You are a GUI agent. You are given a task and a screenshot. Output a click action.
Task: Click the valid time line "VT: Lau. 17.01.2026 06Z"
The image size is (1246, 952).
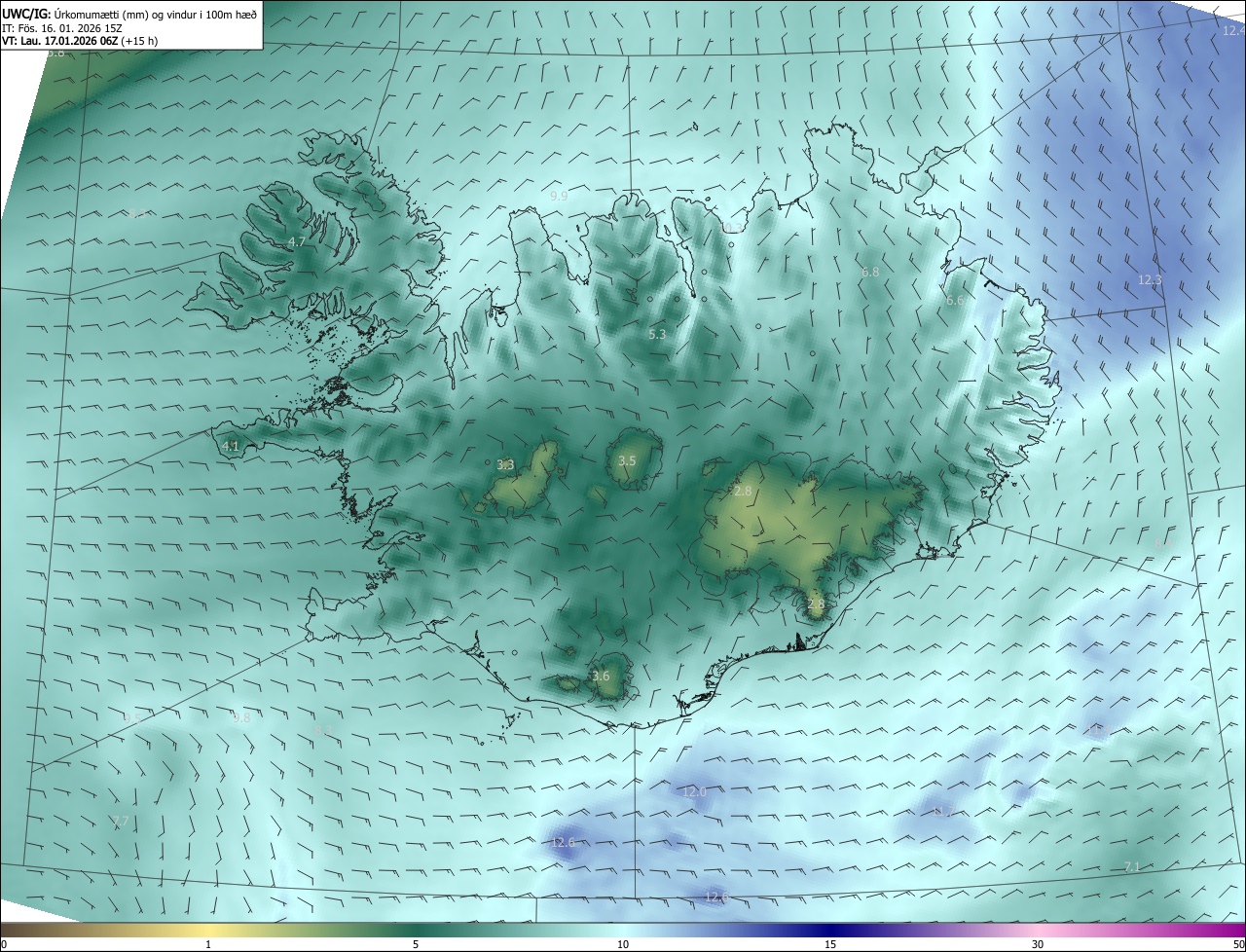tap(60, 41)
